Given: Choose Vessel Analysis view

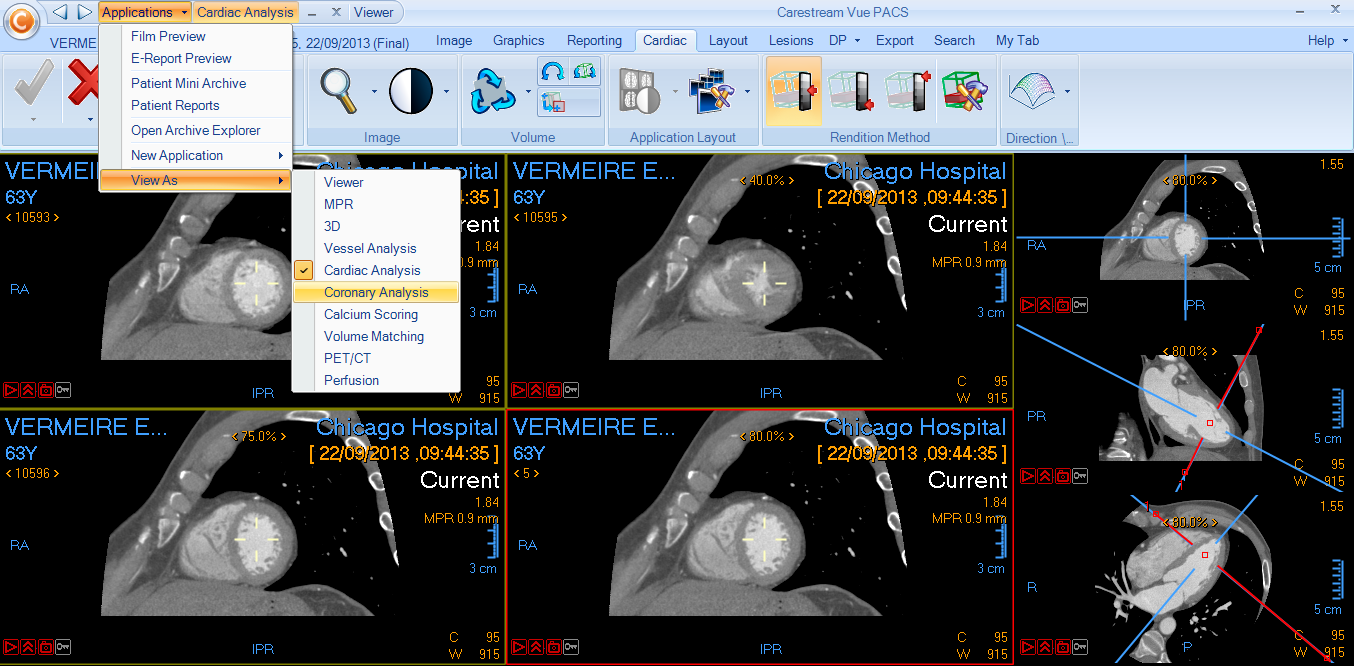Looking at the screenshot, I should tap(376, 248).
